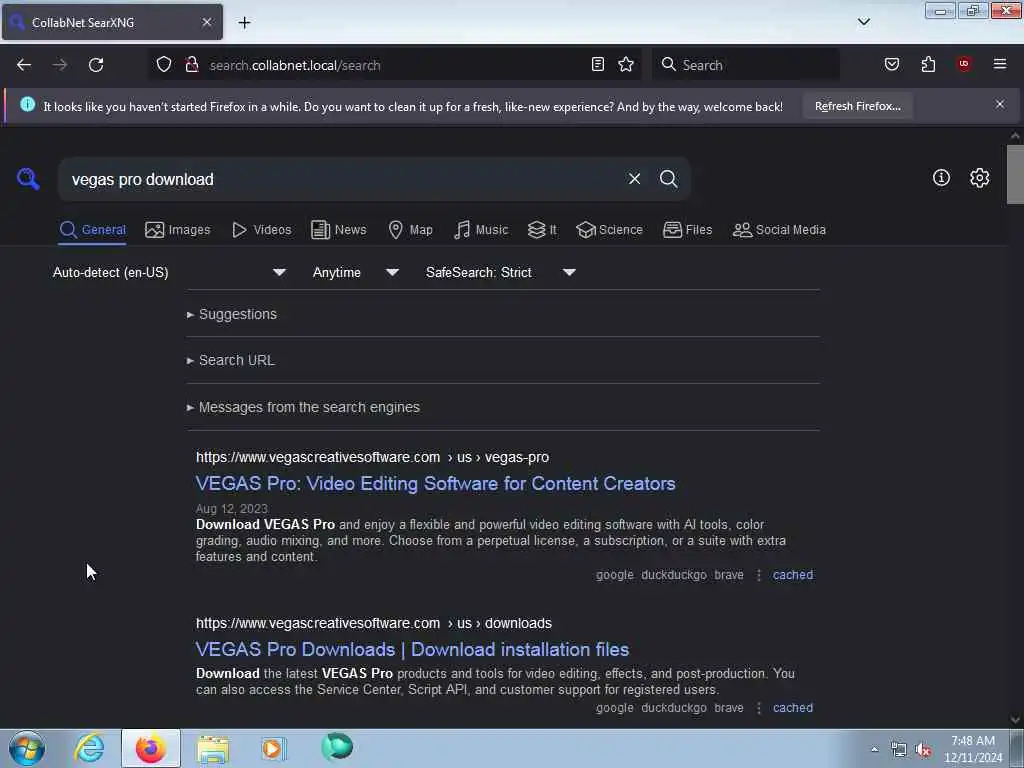Switch to Social Media category tab
The width and height of the screenshot is (1024, 768).
tap(779, 230)
